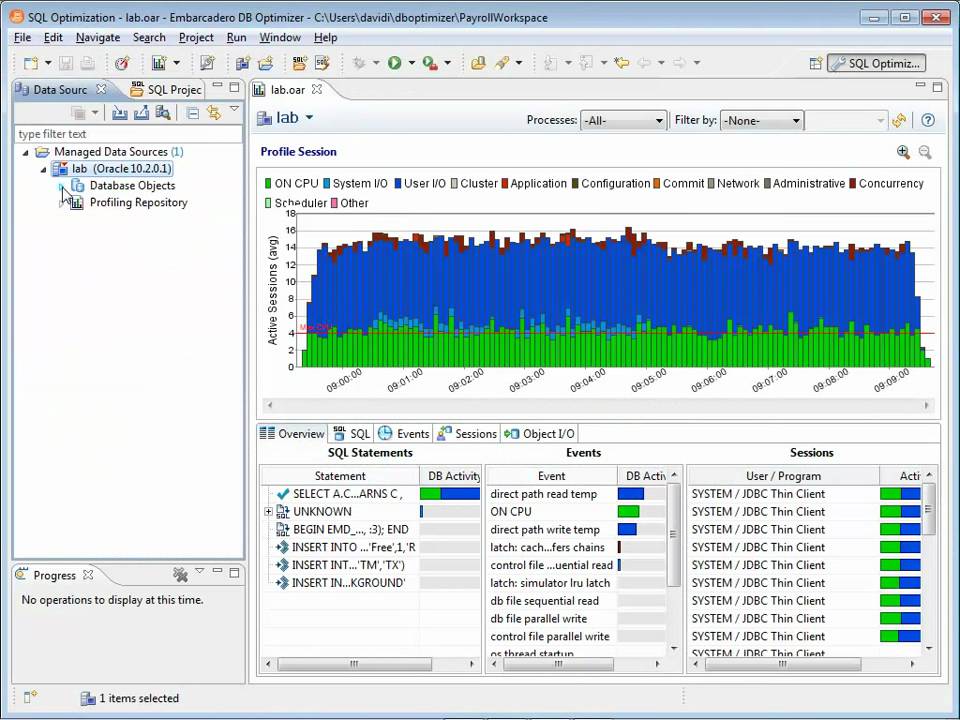Click Link with Editor icon in Data Source panel

(x=213, y=113)
